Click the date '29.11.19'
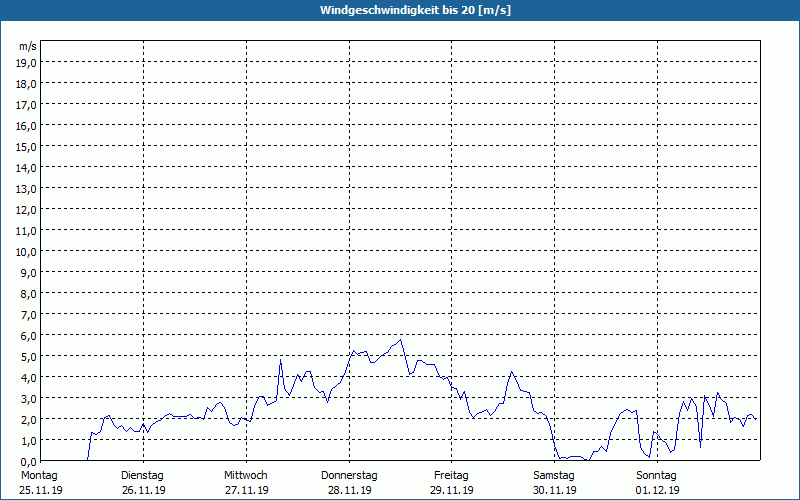The image size is (800, 500). coord(452,490)
